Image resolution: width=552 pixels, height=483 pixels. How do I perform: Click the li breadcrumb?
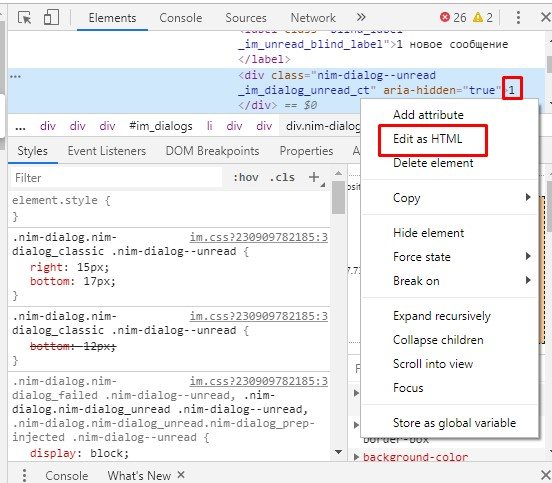pos(209,126)
